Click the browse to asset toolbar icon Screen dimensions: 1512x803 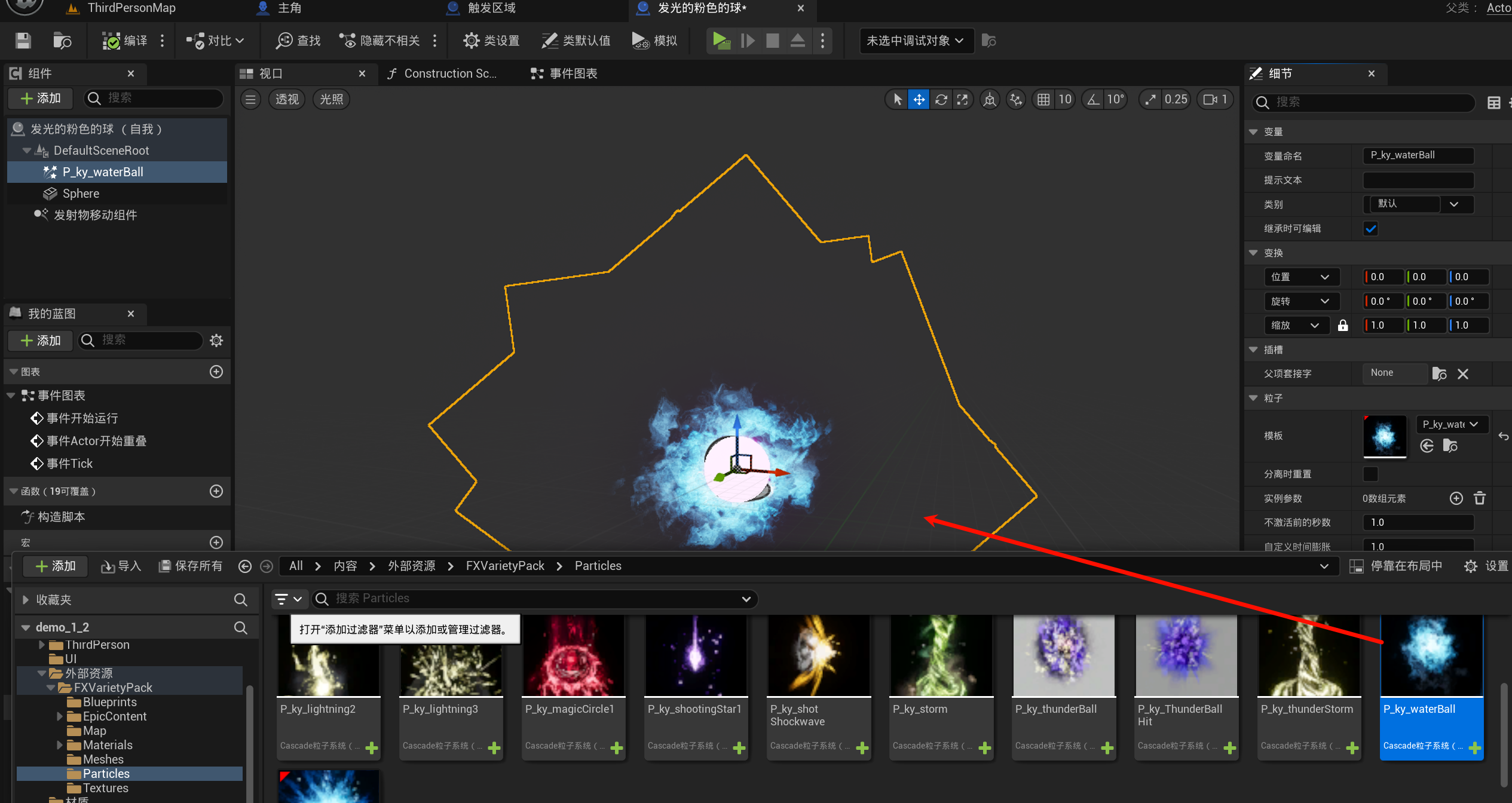pos(62,41)
